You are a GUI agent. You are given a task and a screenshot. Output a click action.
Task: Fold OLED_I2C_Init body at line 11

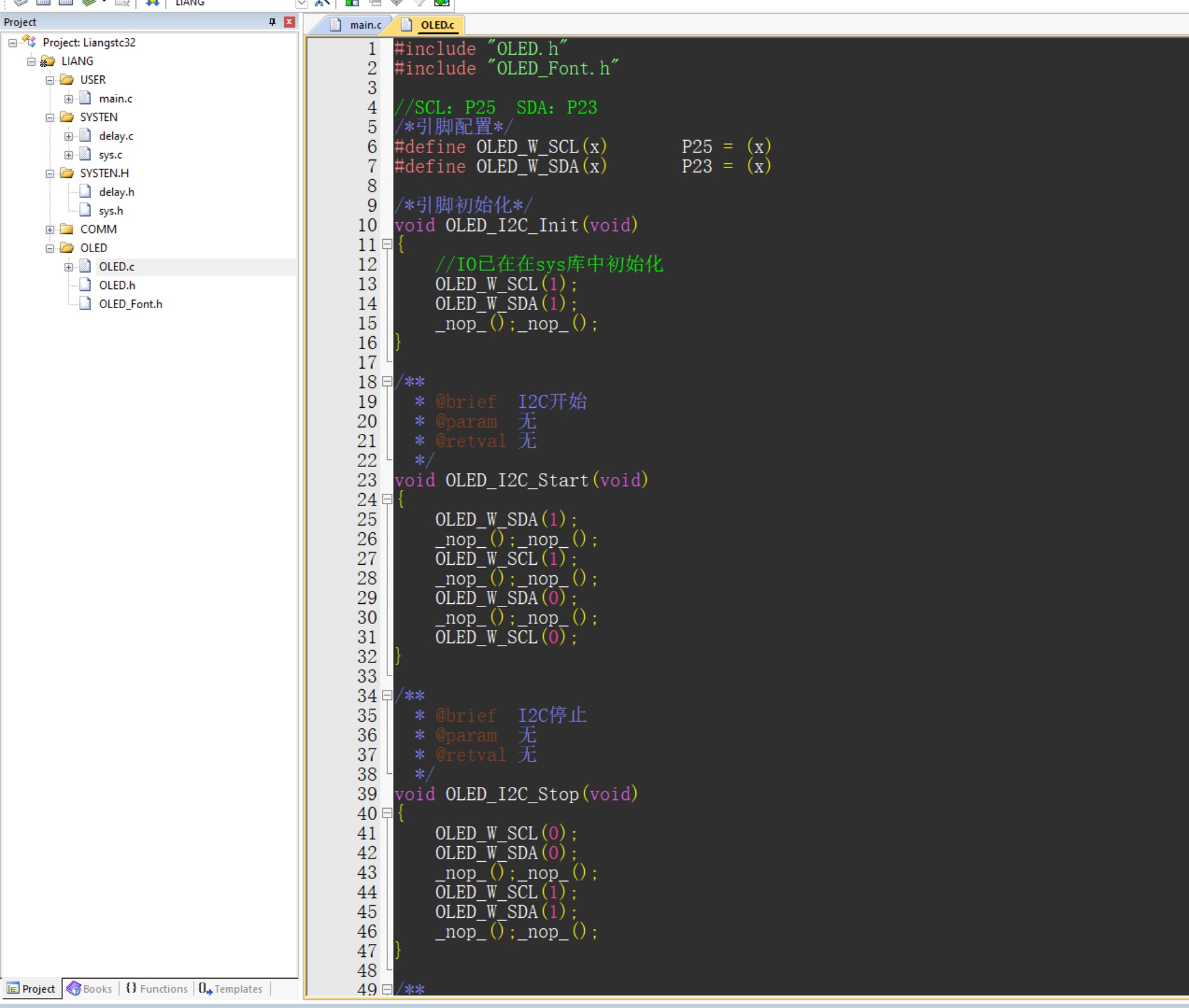387,245
